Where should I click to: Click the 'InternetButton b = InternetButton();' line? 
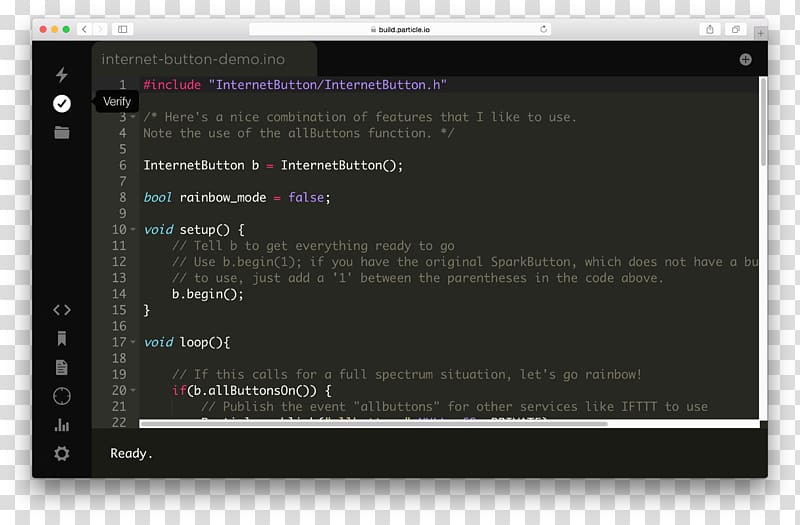coord(273,165)
